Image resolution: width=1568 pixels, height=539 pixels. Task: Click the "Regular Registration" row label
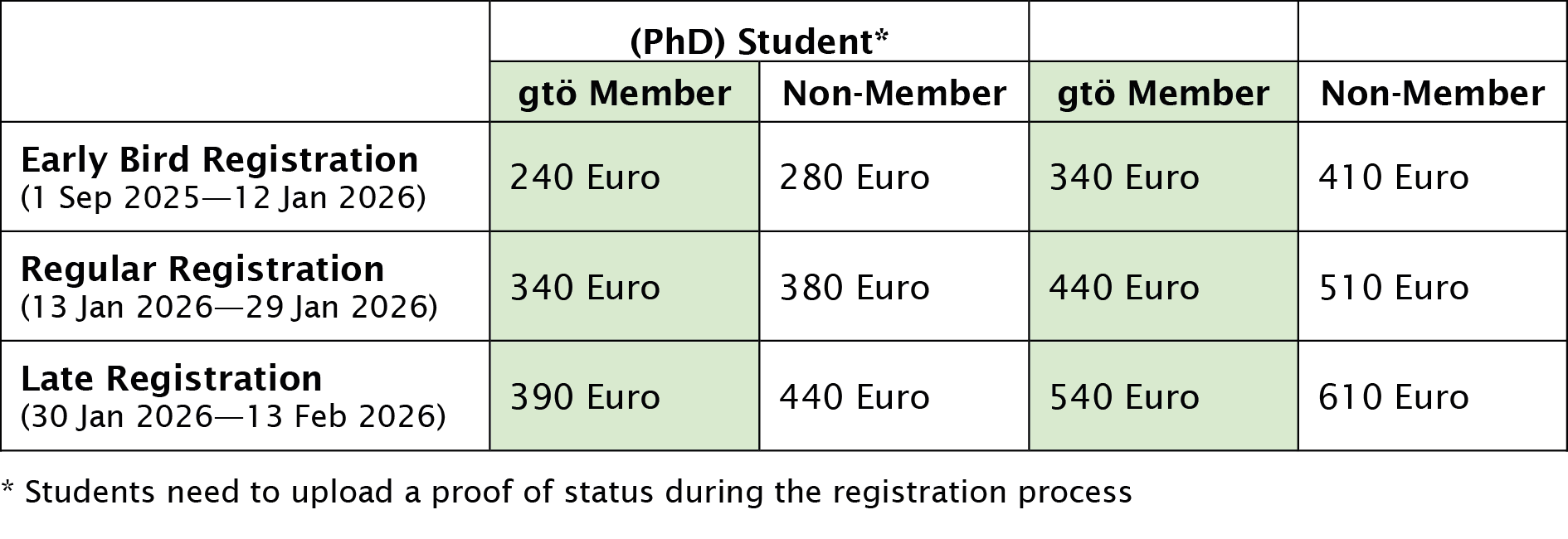202,269
